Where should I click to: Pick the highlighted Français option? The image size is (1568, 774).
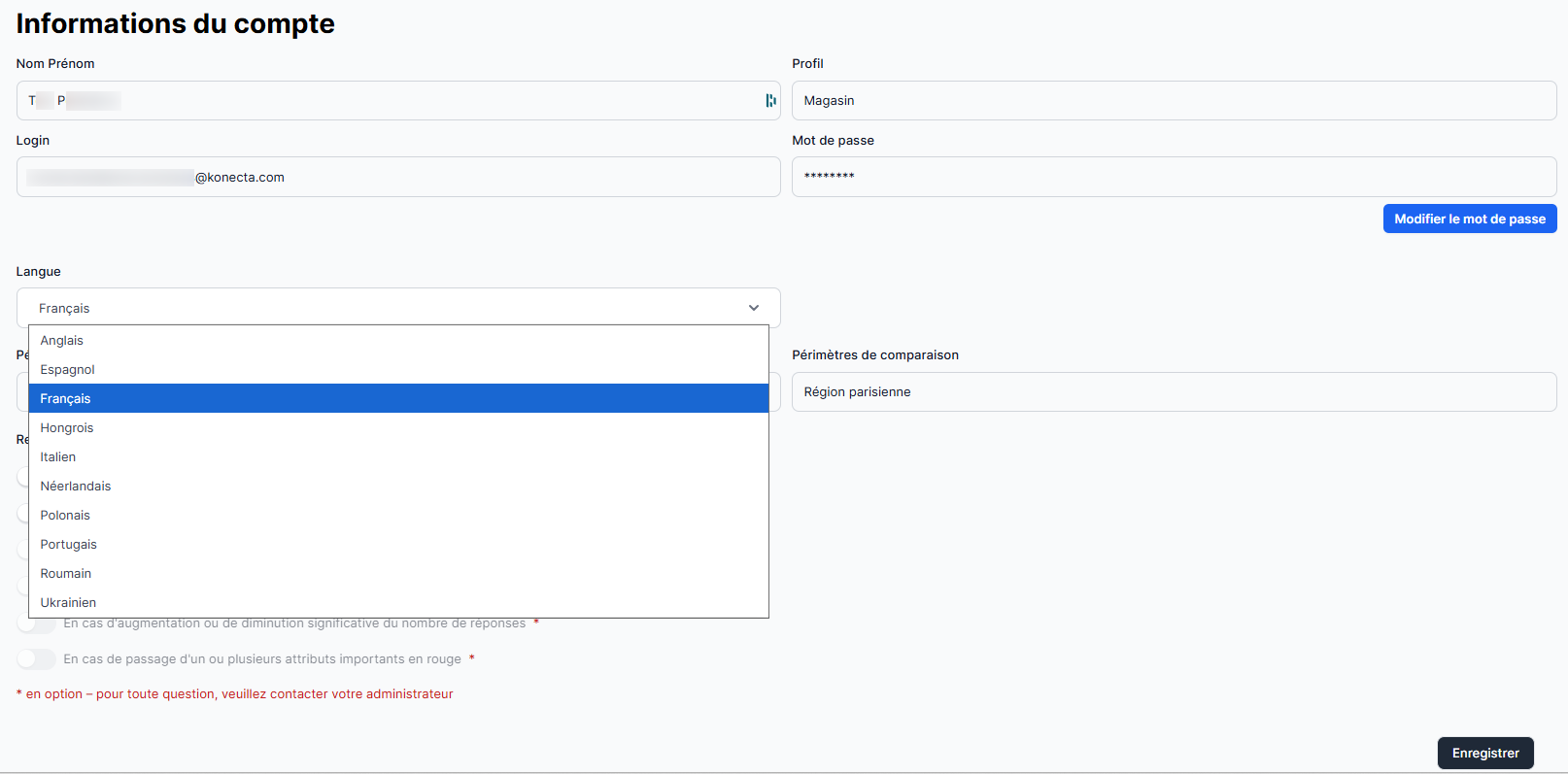click(x=66, y=399)
